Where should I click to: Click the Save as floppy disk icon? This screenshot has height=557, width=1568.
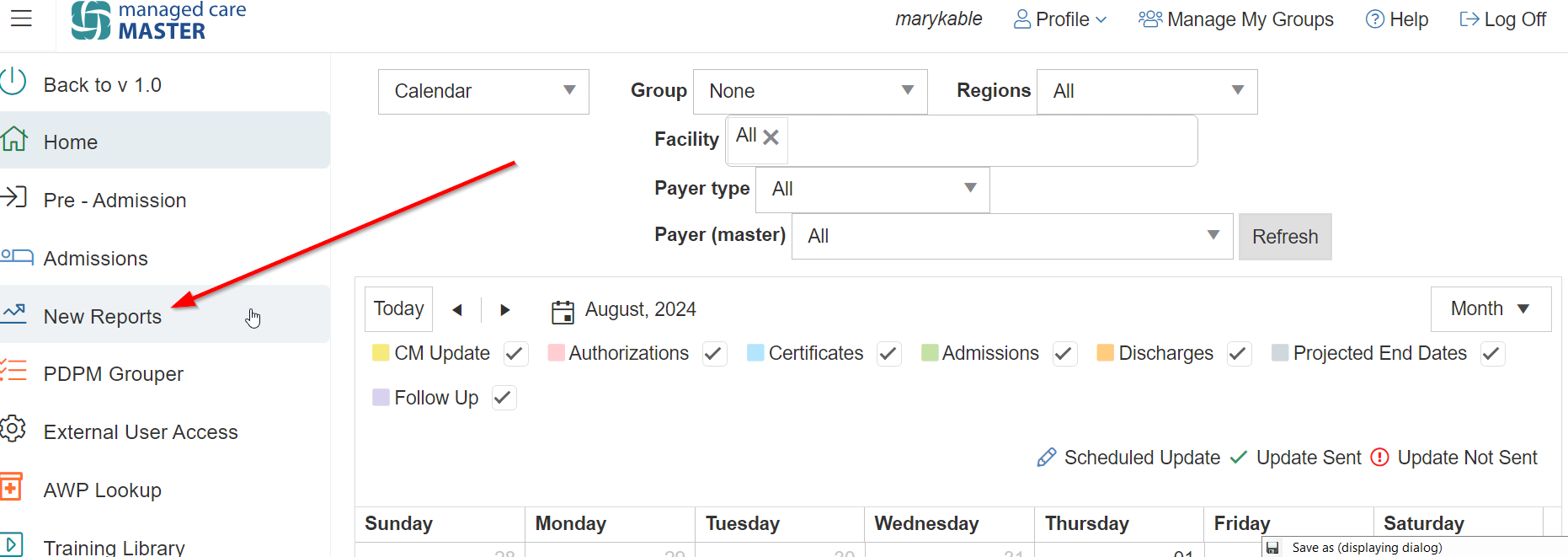pos(1272,548)
